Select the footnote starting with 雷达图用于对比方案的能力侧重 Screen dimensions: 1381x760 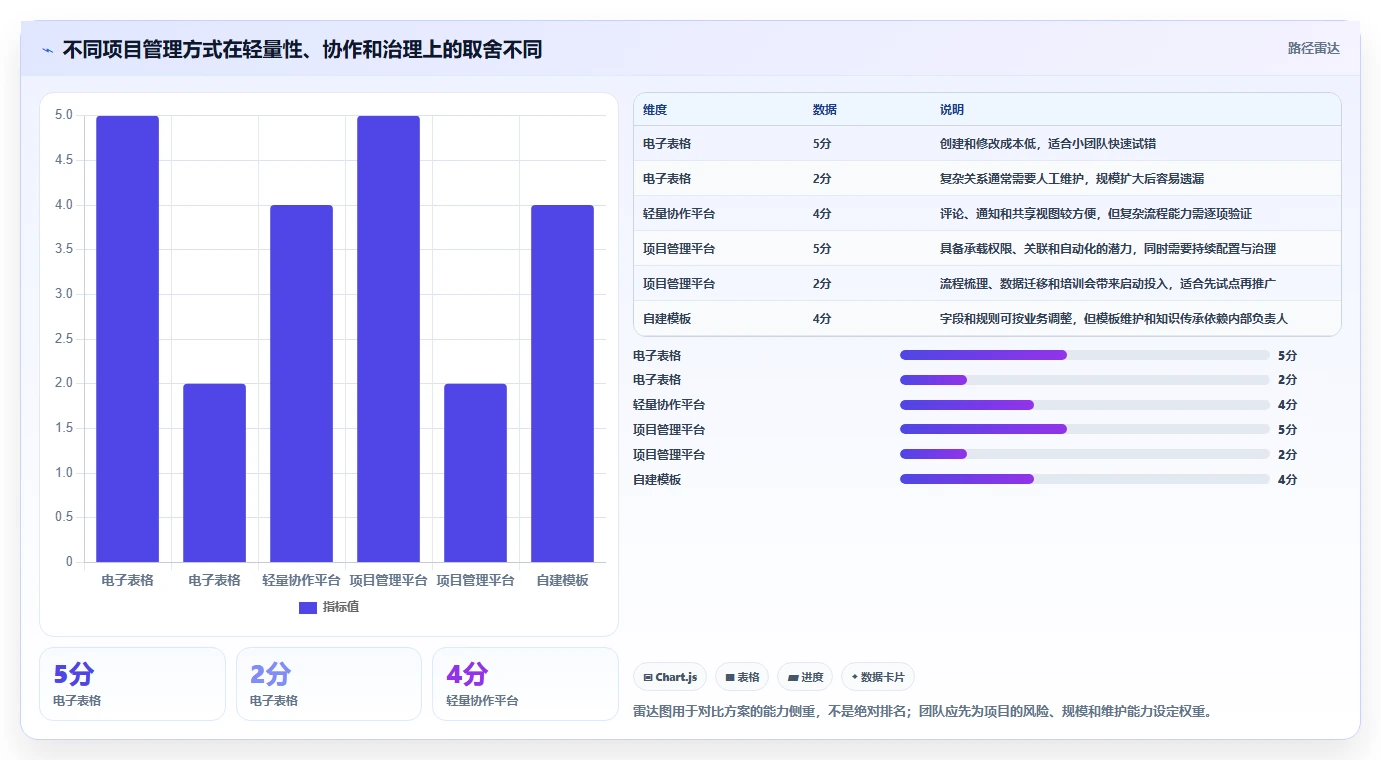923,712
